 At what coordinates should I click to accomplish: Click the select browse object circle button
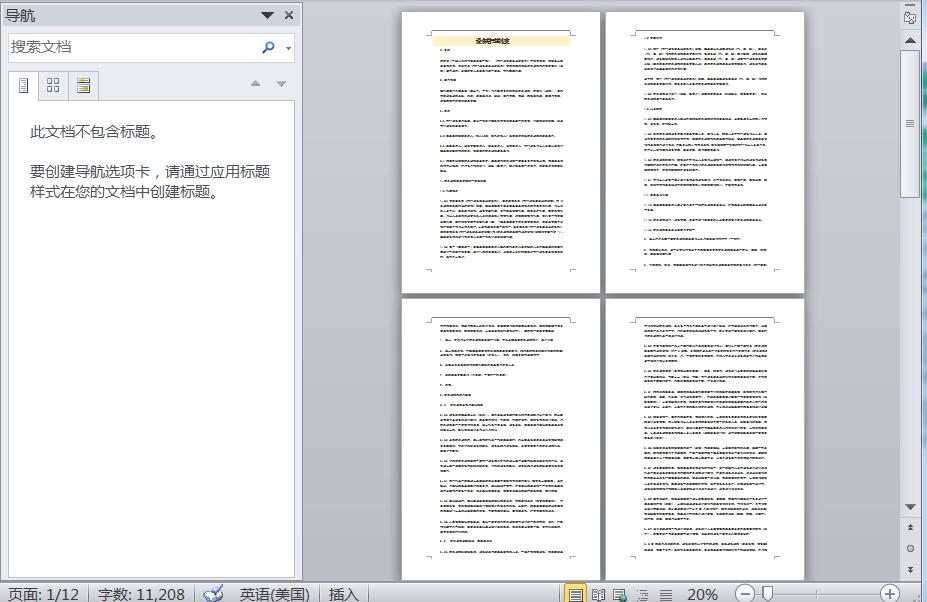click(x=910, y=548)
